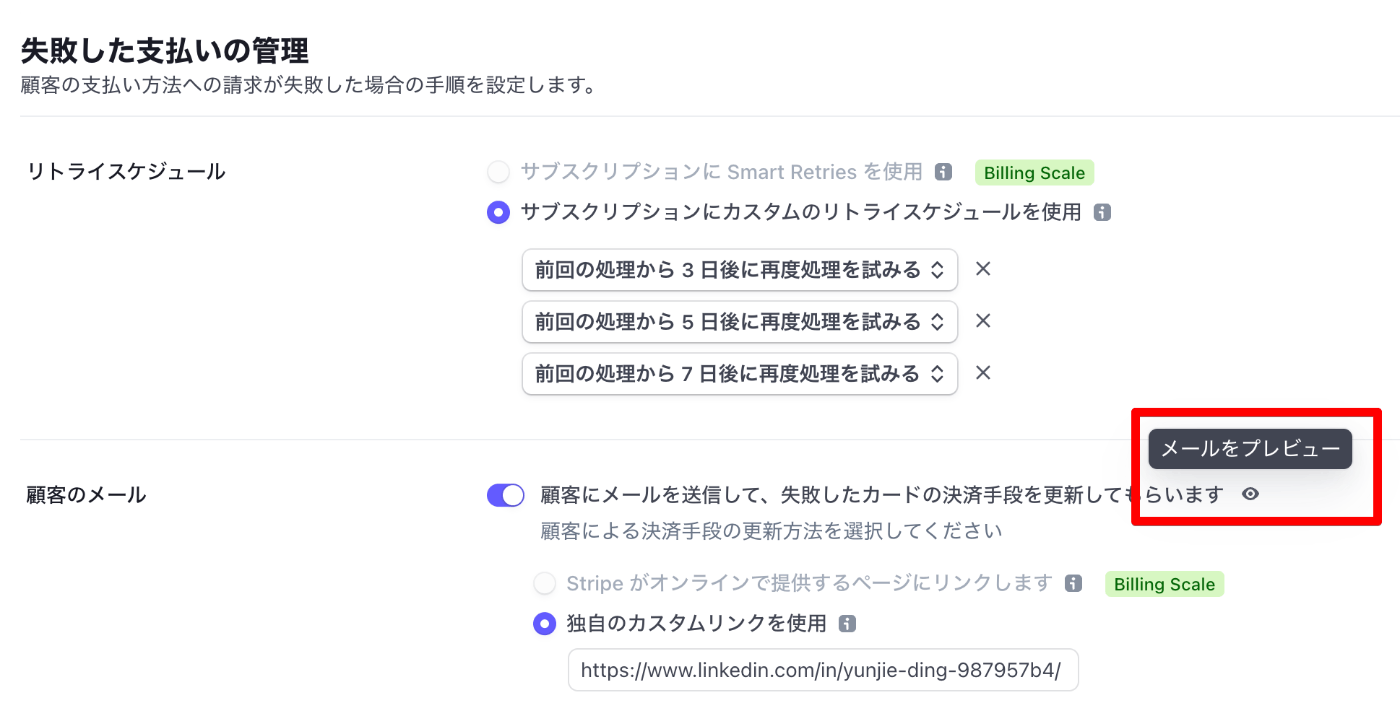1400x716 pixels.
Task: Click the メールをプレビュー tooltip
Action: [1250, 449]
